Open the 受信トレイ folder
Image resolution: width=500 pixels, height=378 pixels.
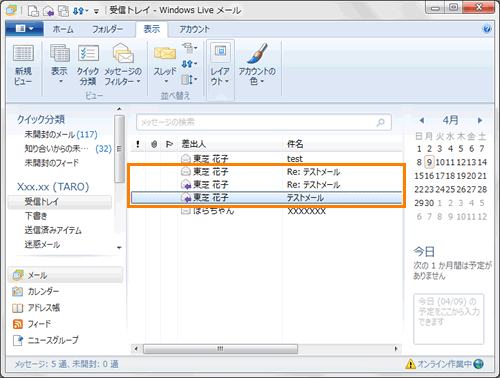tap(60, 202)
